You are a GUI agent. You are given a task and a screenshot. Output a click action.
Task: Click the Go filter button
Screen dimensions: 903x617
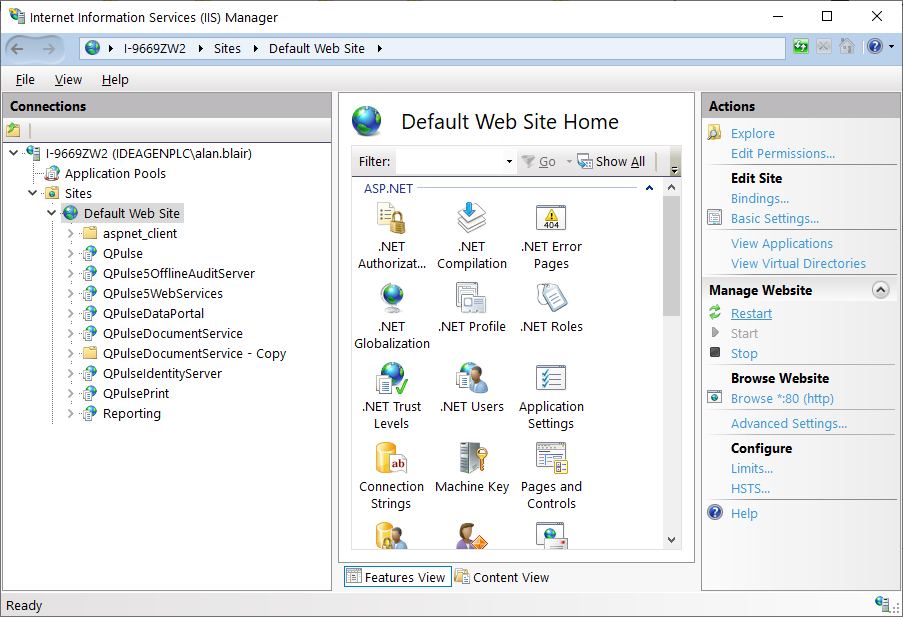[538, 161]
